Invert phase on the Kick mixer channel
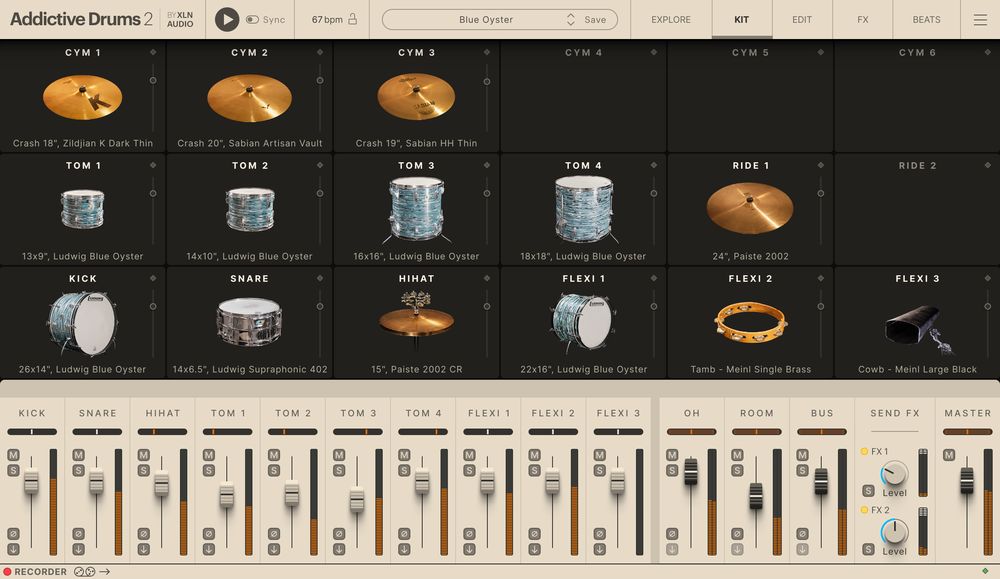Image resolution: width=1000 pixels, height=579 pixels. tap(13, 534)
